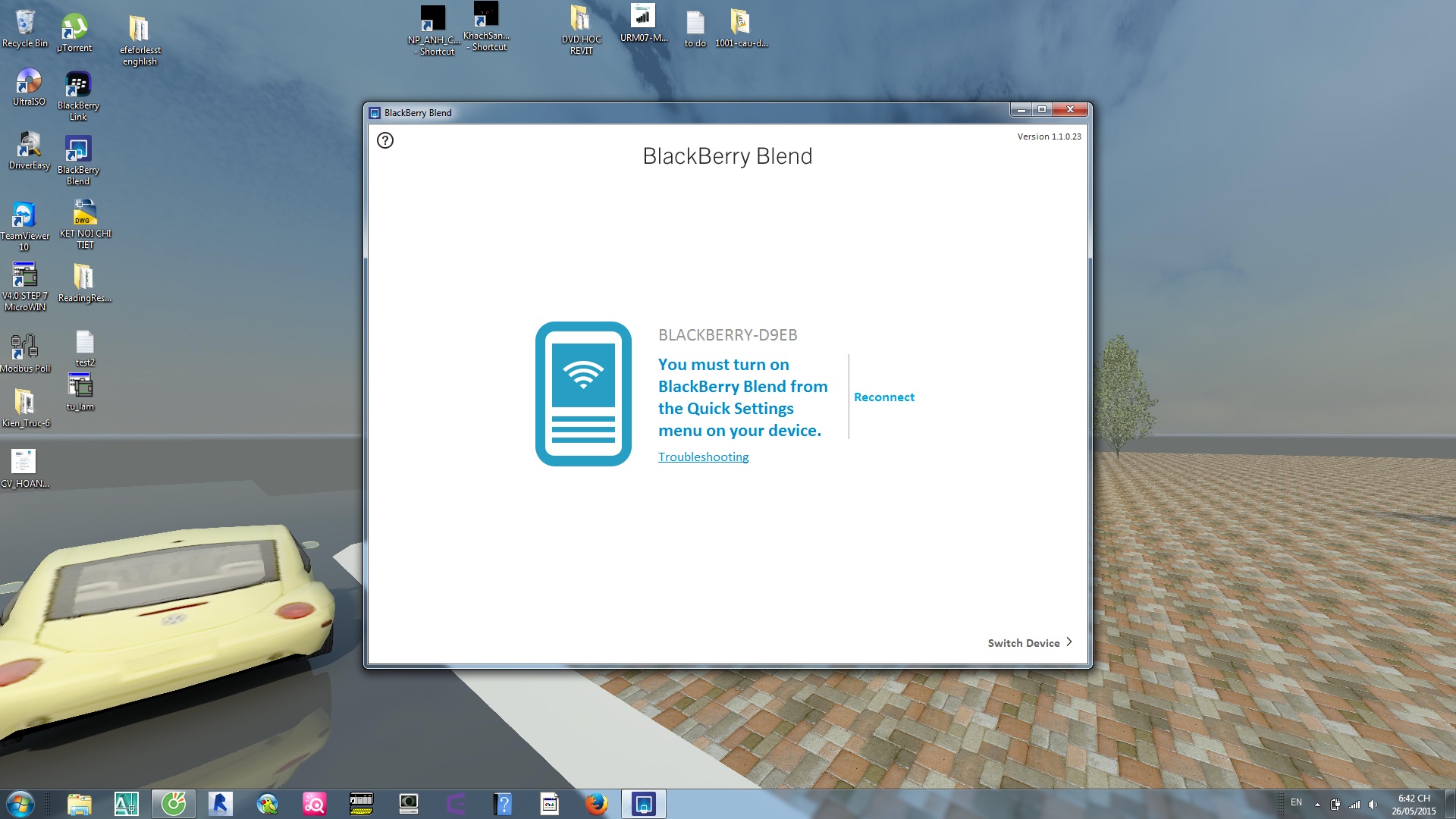Image resolution: width=1456 pixels, height=819 pixels.
Task: Open the Windows Start menu
Action: pyautogui.click(x=20, y=804)
